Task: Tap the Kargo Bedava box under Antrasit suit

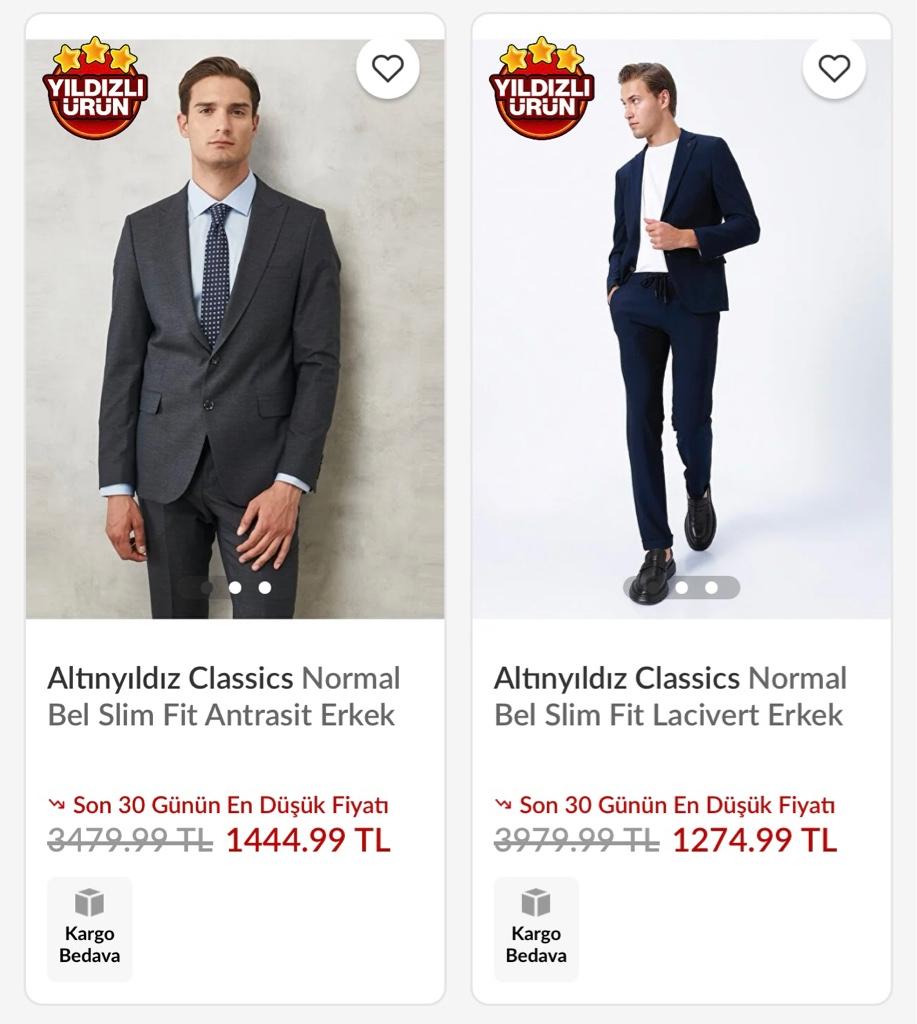Action: (90, 929)
